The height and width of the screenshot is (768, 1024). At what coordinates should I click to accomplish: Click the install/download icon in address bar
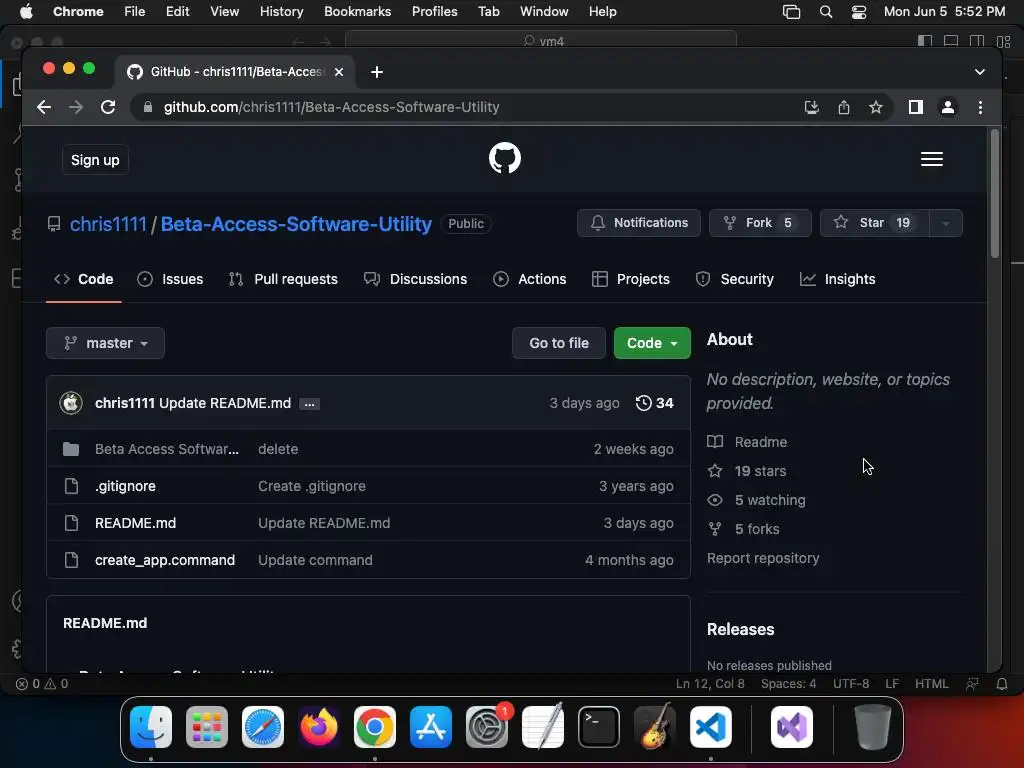pos(811,107)
